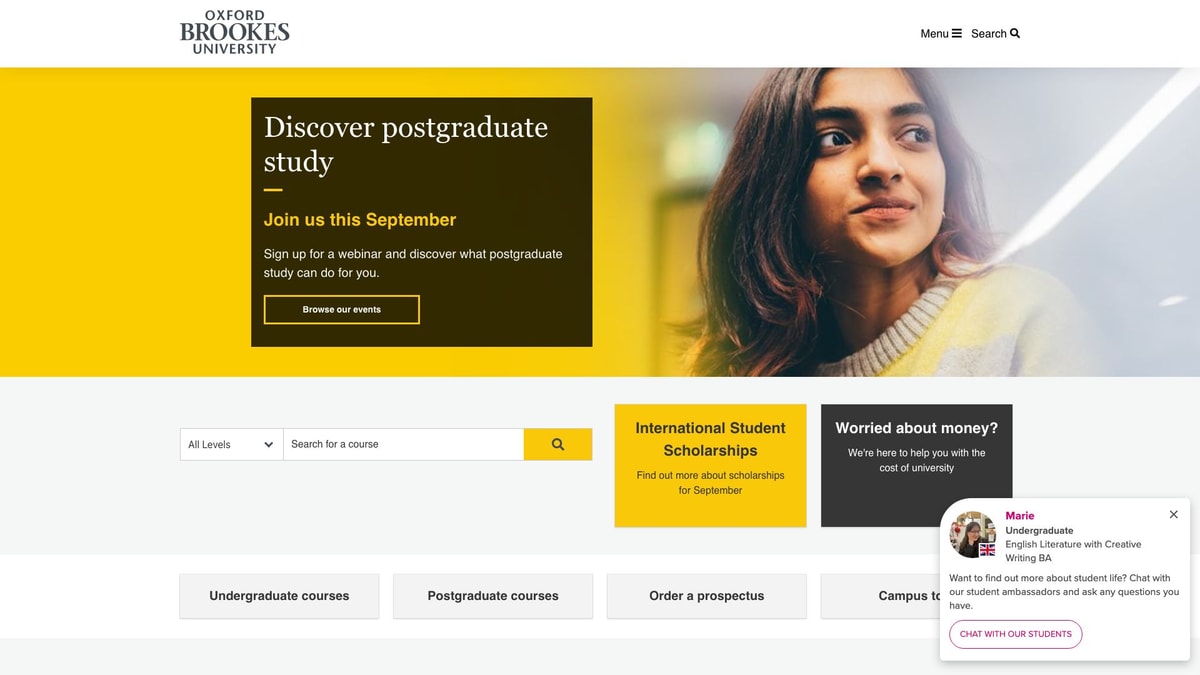Image resolution: width=1200 pixels, height=675 pixels.
Task: Click Browse our events
Action: pos(341,309)
